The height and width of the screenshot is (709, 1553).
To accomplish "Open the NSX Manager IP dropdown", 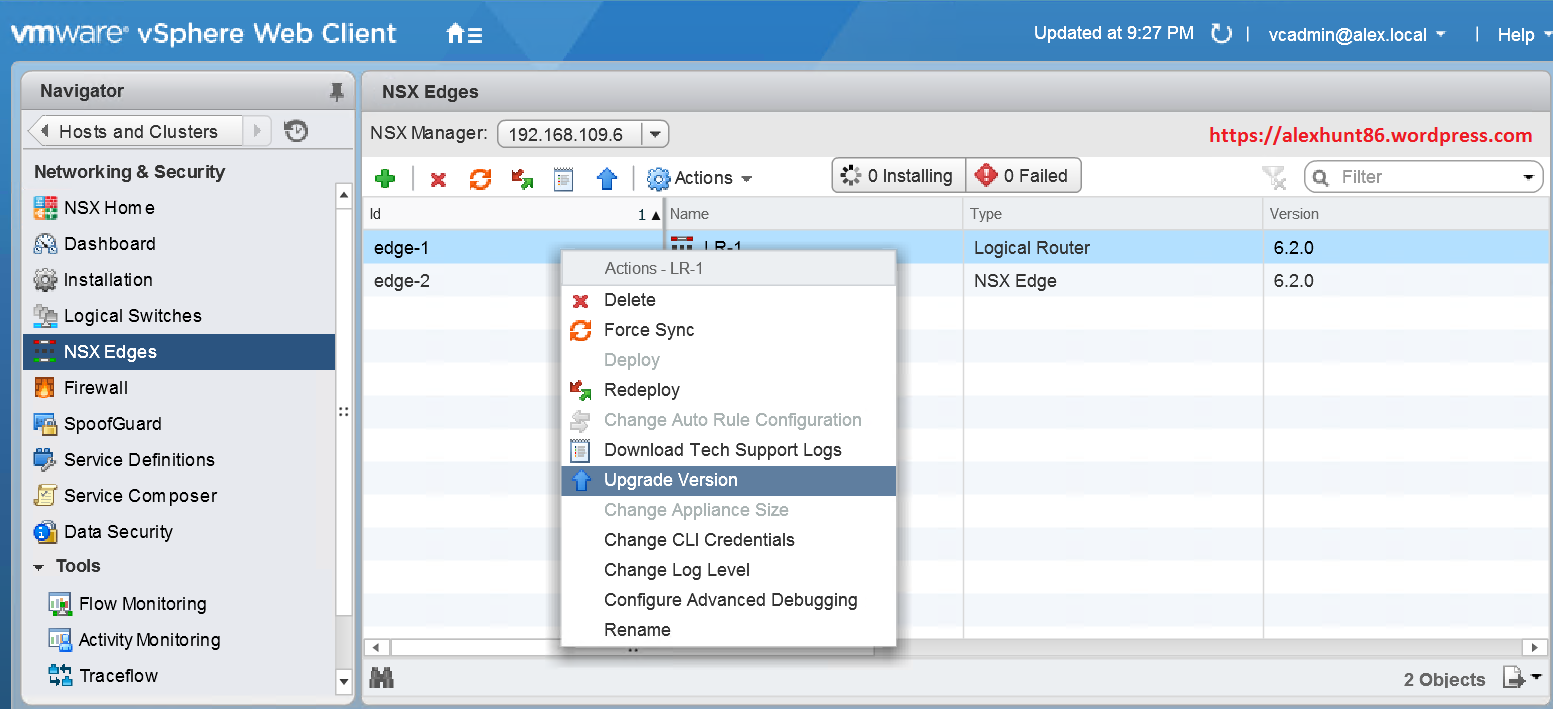I will pyautogui.click(x=655, y=134).
